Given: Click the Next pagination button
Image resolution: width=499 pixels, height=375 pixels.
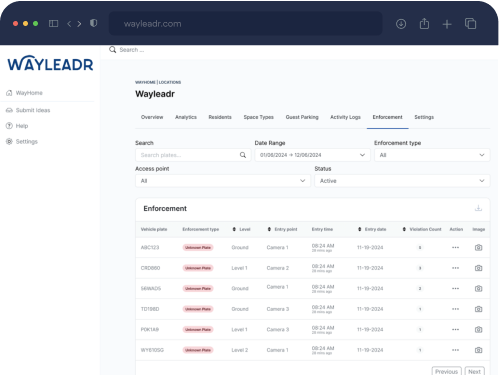Looking at the screenshot, I should coord(474,371).
